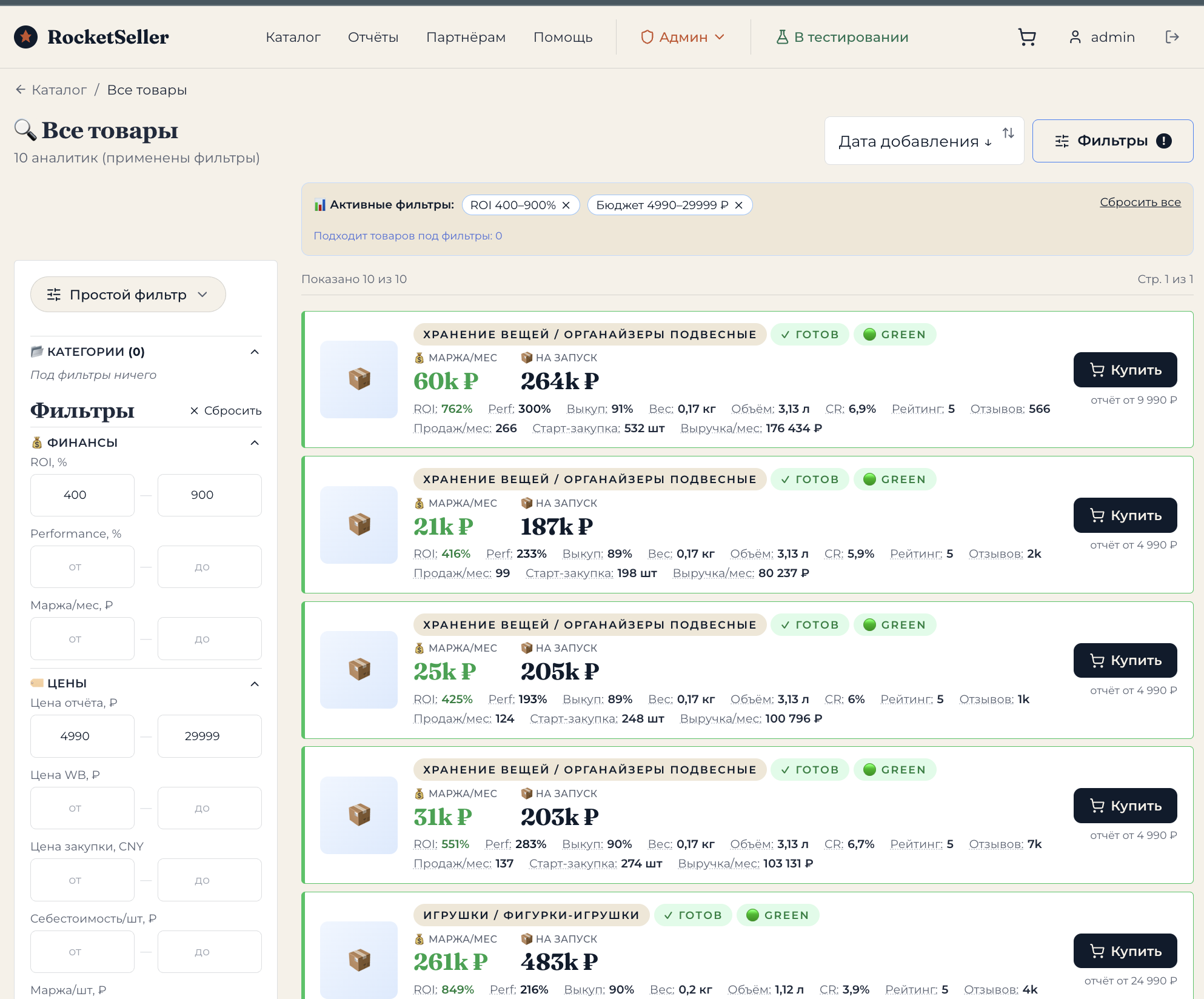Click the 25k ₽ product box thumbnail
The width and height of the screenshot is (1204, 999).
point(359,670)
